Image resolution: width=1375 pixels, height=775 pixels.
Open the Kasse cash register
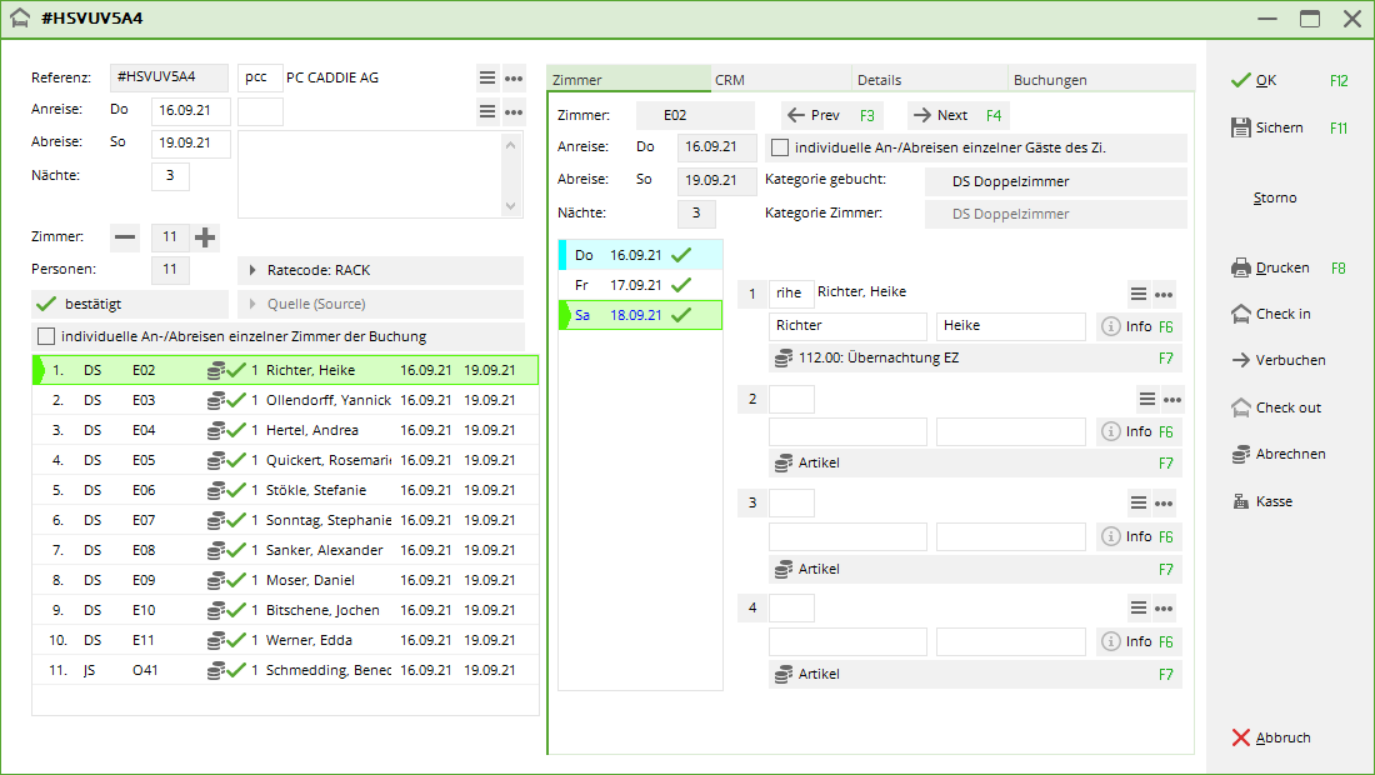[x=1241, y=502]
